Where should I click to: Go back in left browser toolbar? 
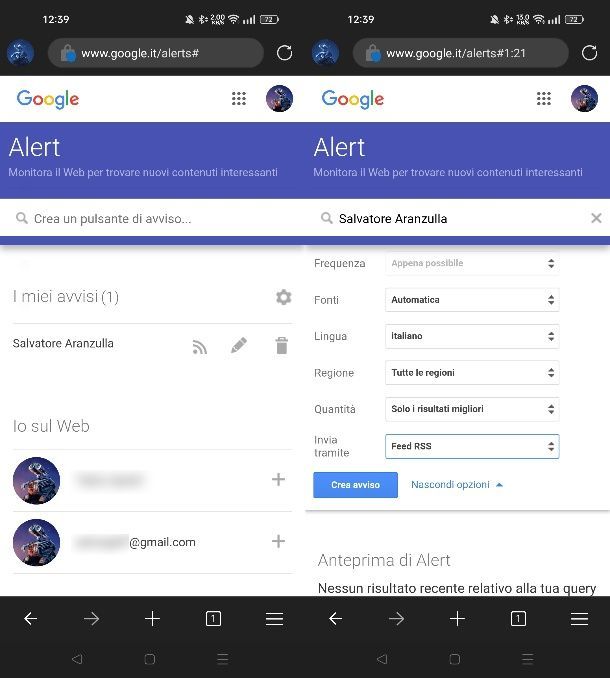point(30,619)
